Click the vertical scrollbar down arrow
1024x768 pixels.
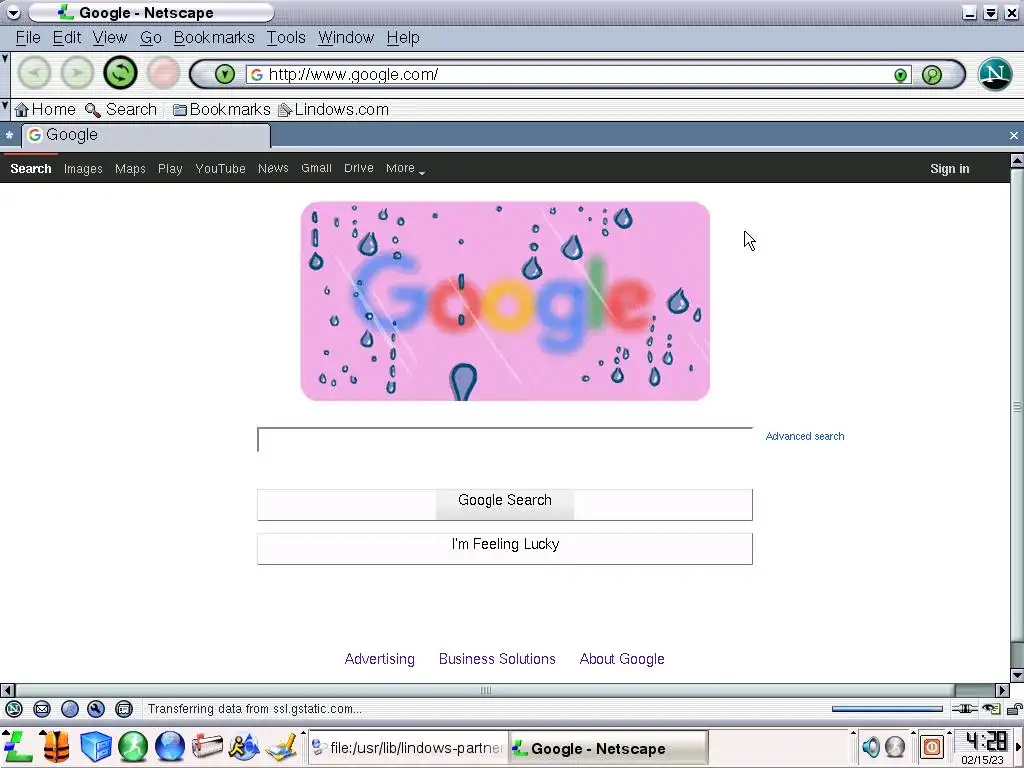(1017, 675)
